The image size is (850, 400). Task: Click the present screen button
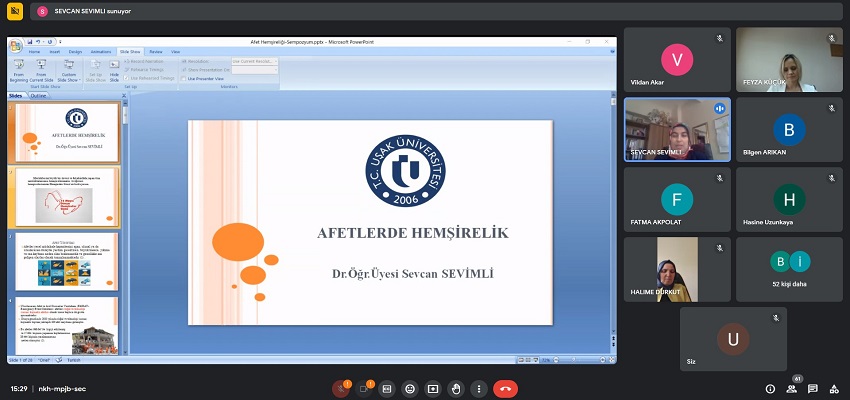(433, 388)
